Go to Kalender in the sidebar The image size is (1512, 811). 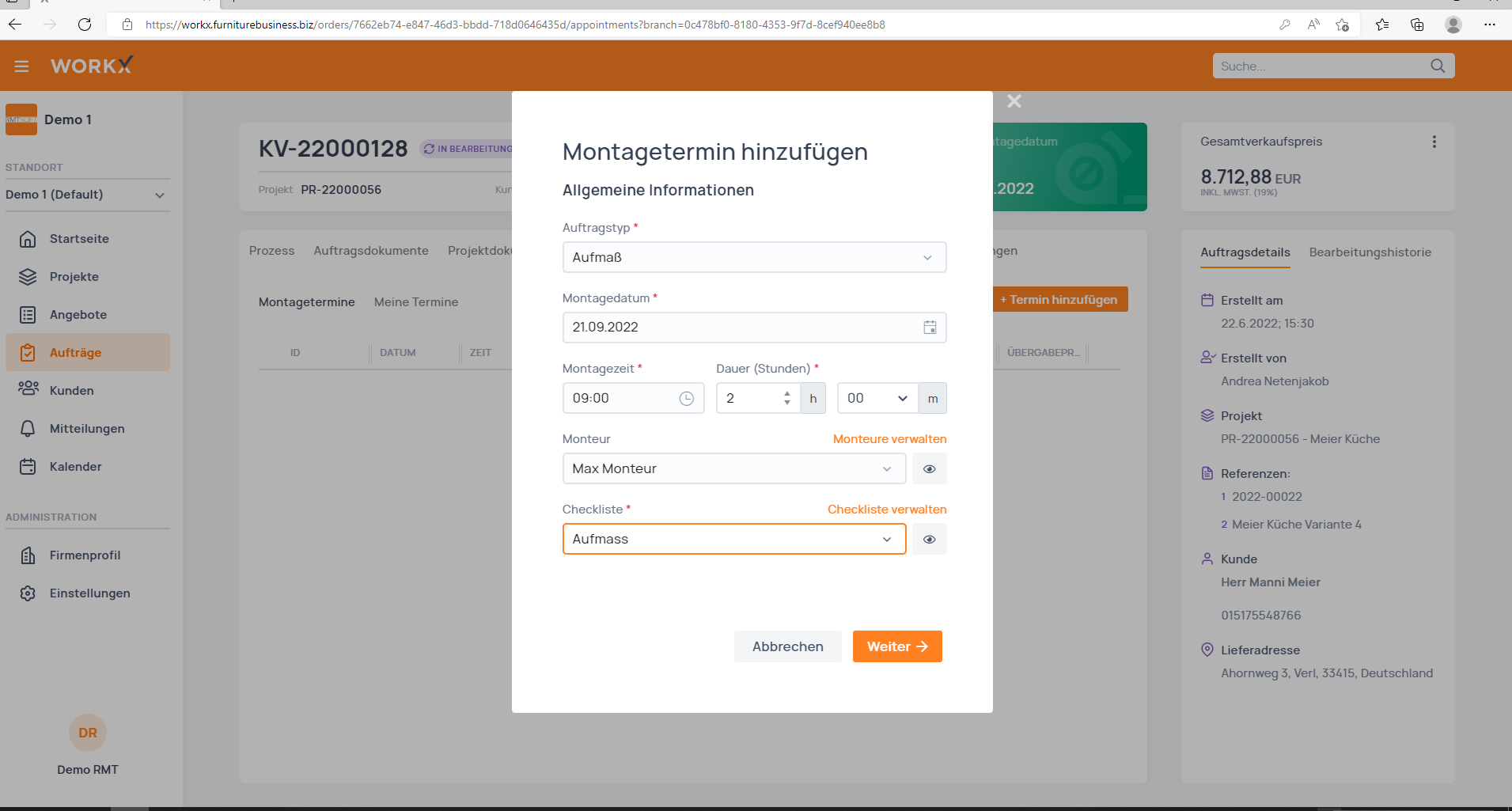coord(75,467)
